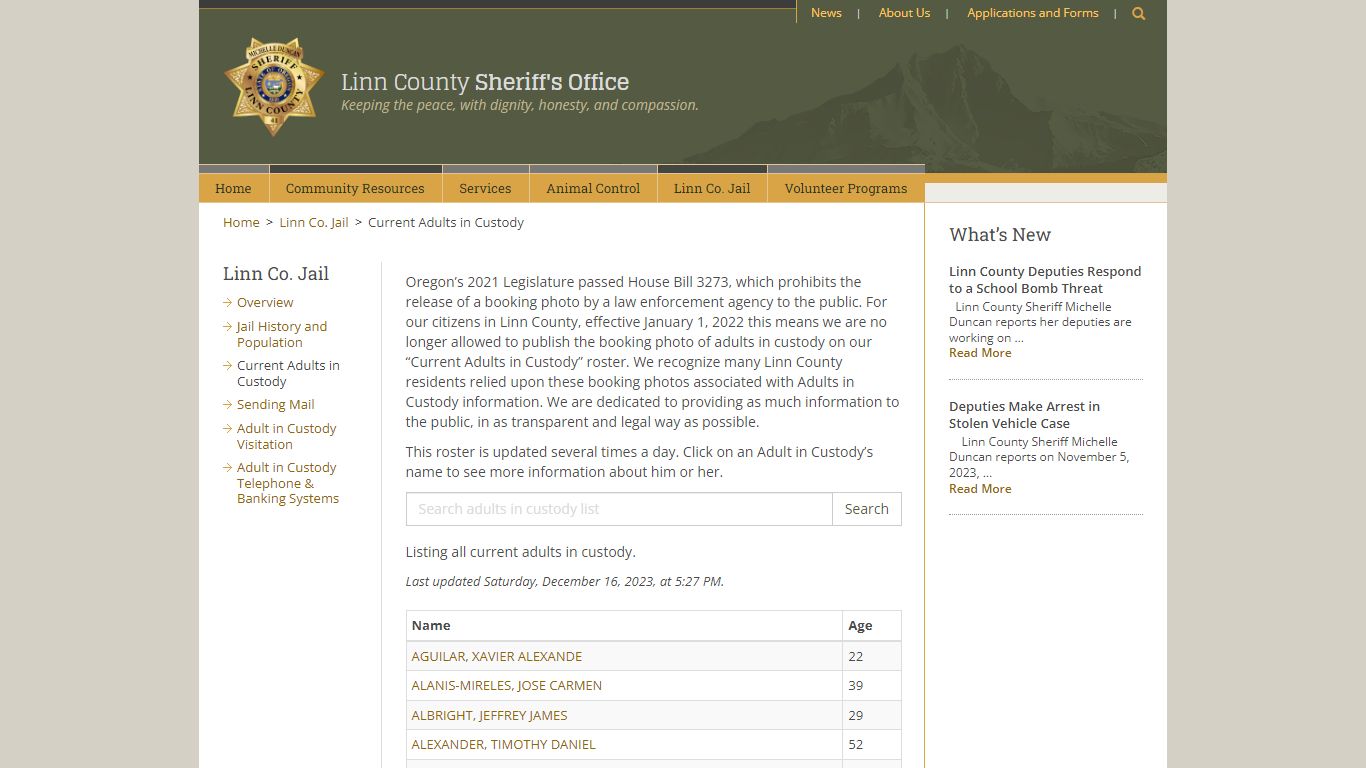Open record for AGUILAR, XAVIER ALEXANDE
The image size is (1366, 768).
[496, 656]
